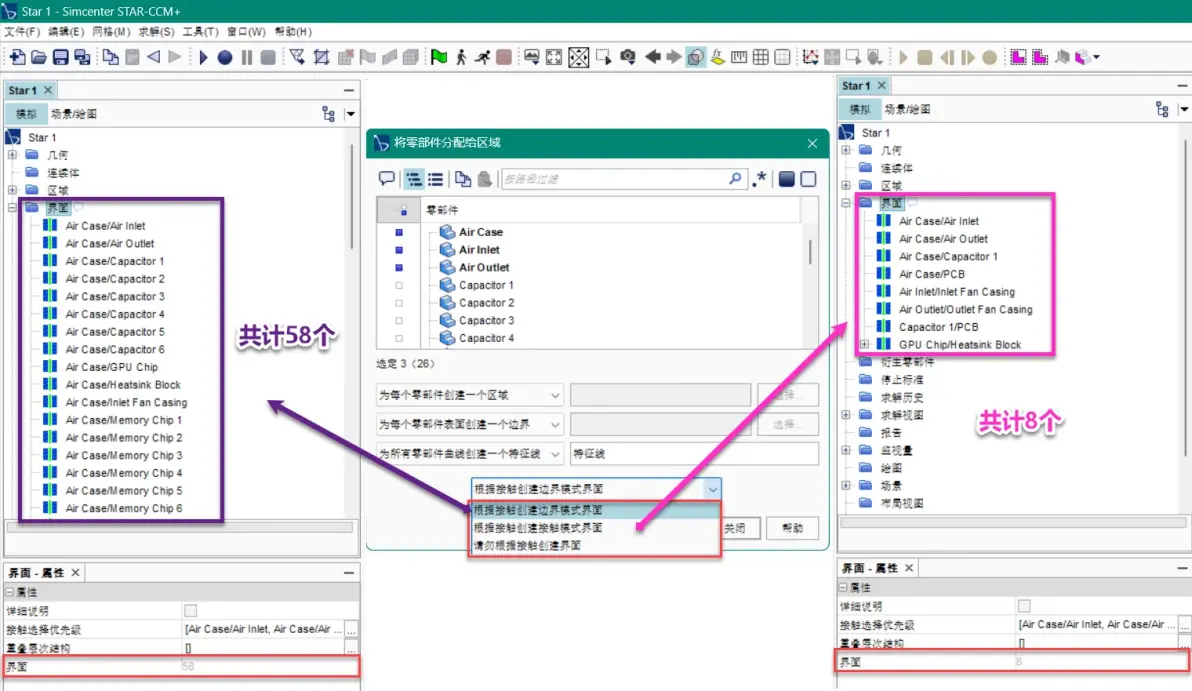Click the new simulation icon in toolbar
This screenshot has width=1192, height=691.
tap(17, 57)
